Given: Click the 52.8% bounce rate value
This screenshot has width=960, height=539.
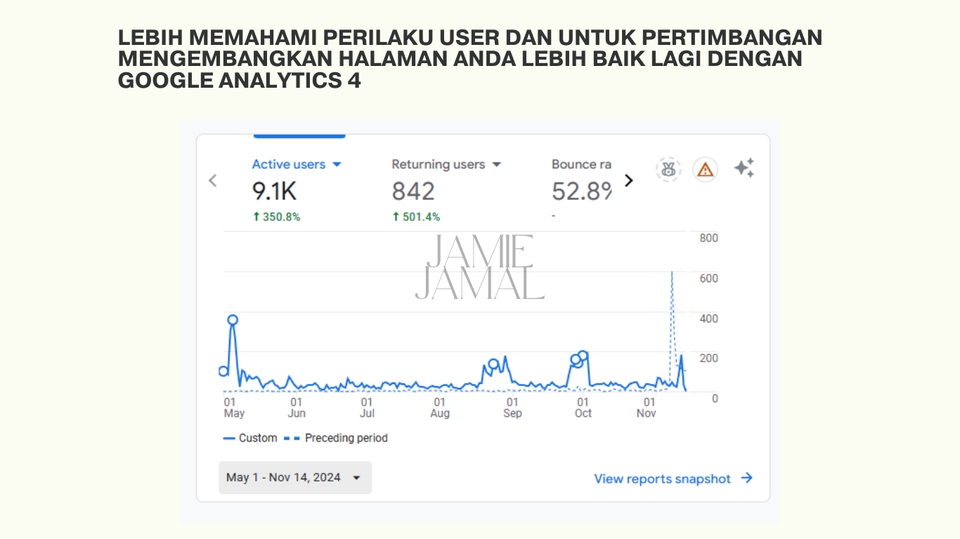Looking at the screenshot, I should (581, 191).
